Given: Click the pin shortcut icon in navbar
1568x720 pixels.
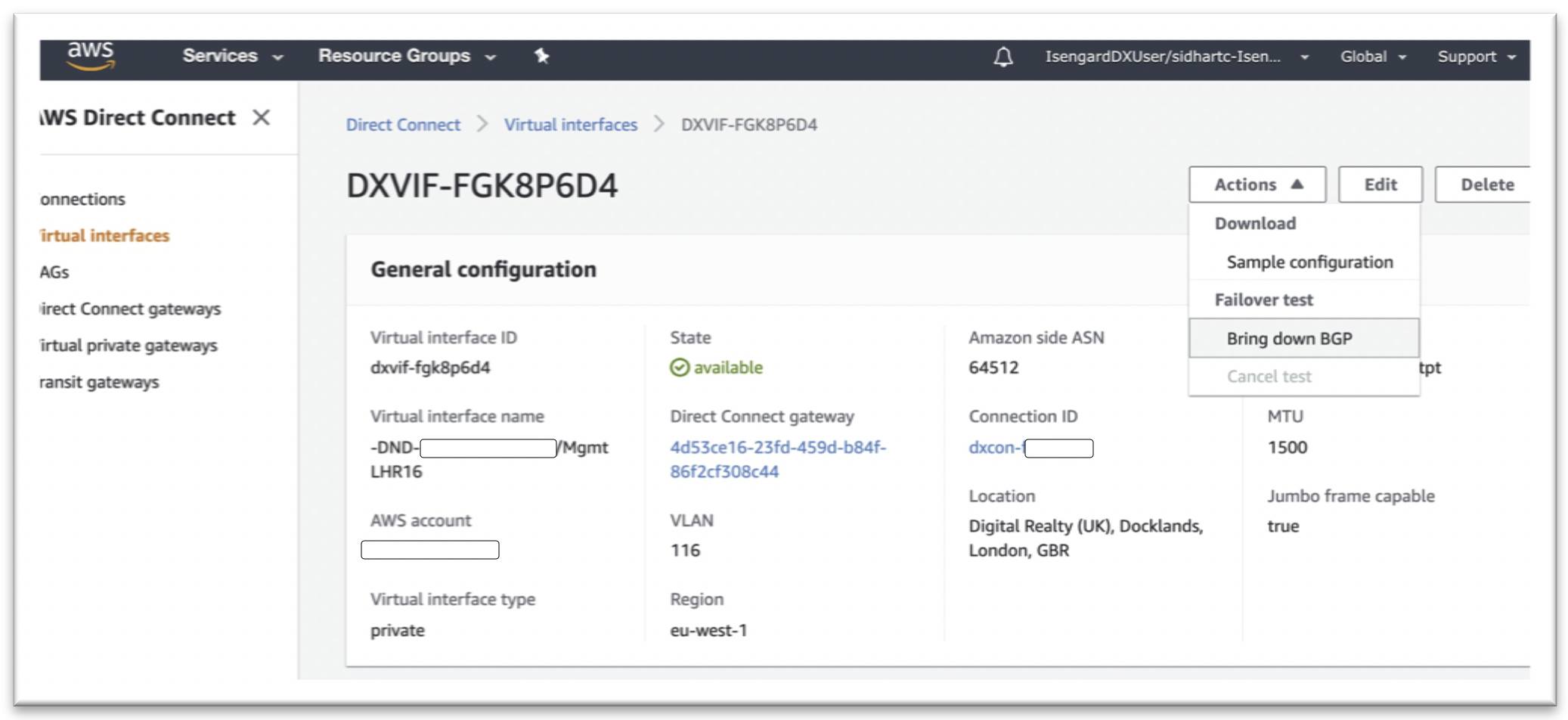Looking at the screenshot, I should point(541,55).
